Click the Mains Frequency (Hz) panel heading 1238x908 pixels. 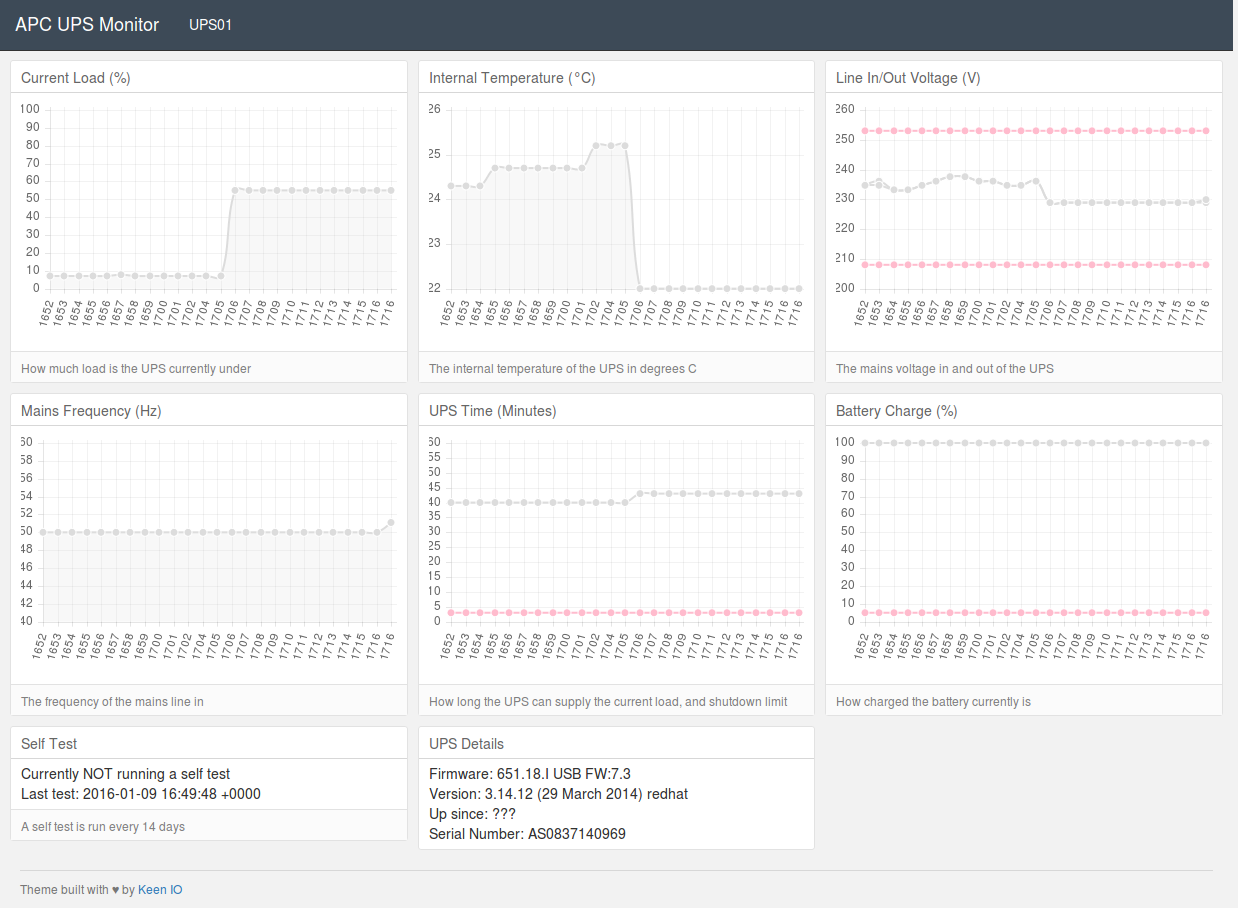pyautogui.click(x=91, y=411)
